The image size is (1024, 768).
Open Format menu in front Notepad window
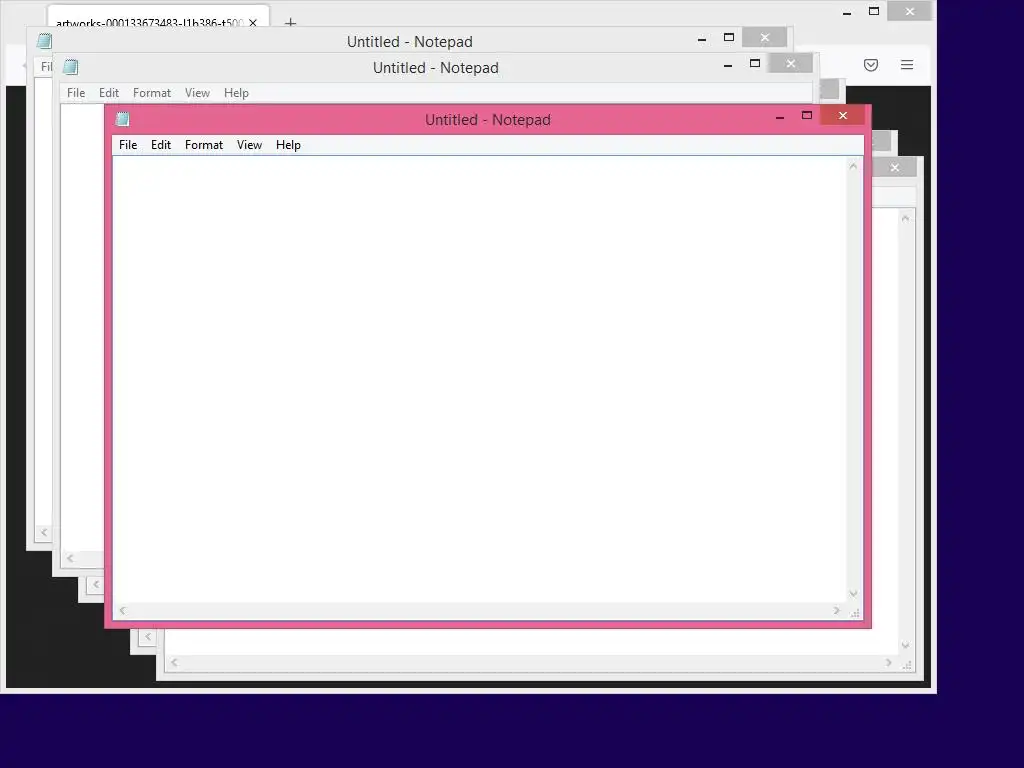point(204,145)
